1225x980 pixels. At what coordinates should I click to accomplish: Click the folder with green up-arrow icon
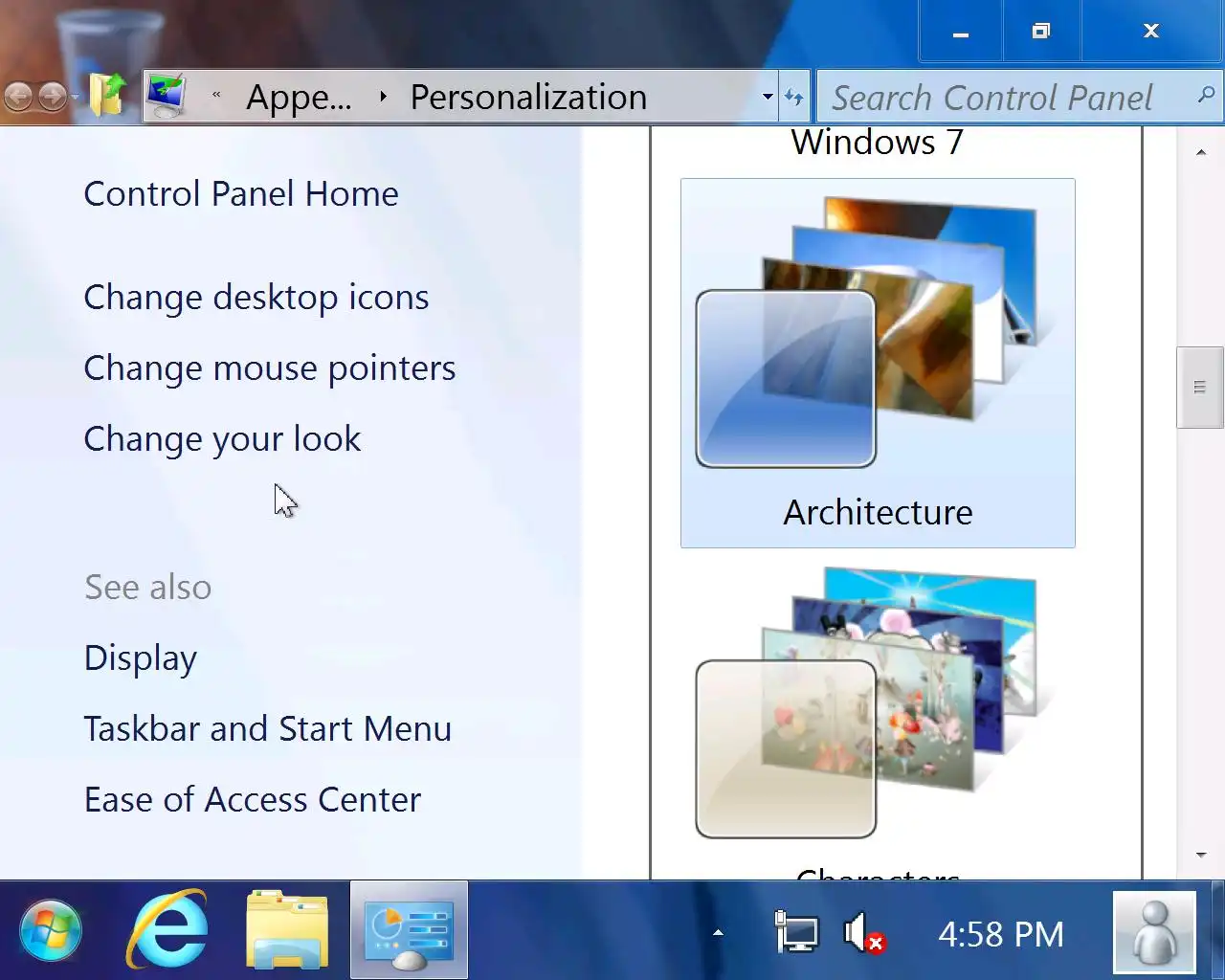(x=107, y=95)
